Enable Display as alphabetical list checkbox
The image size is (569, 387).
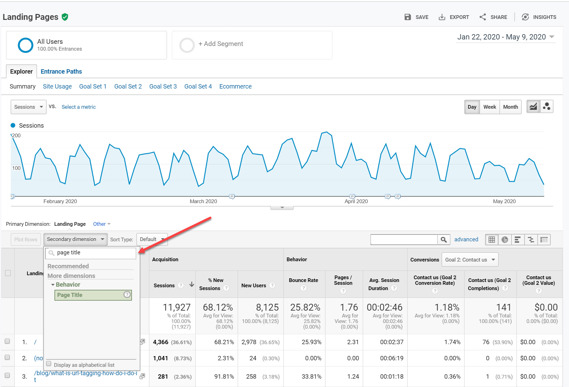pyautogui.click(x=49, y=364)
